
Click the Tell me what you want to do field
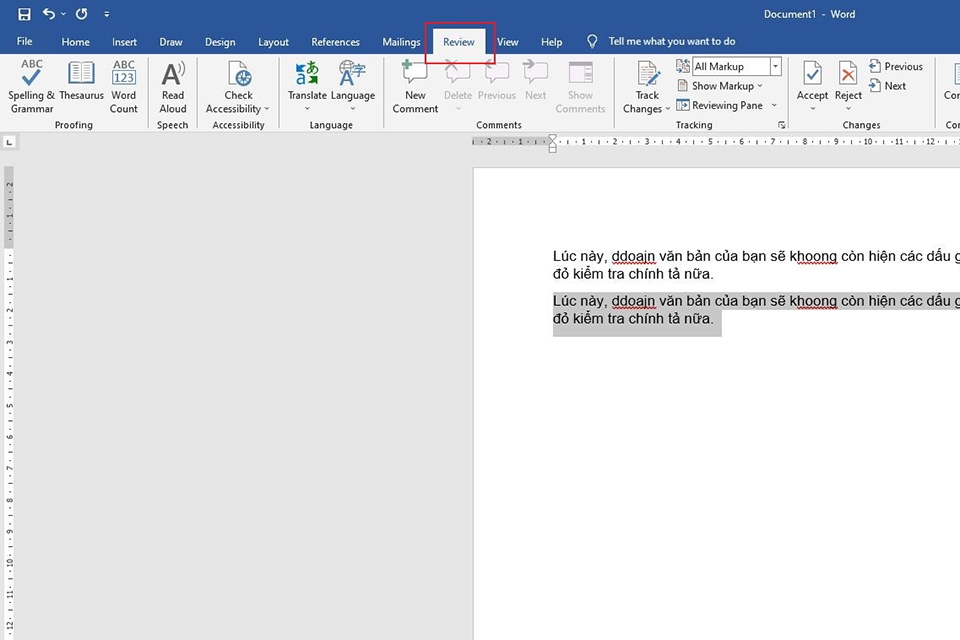click(672, 41)
